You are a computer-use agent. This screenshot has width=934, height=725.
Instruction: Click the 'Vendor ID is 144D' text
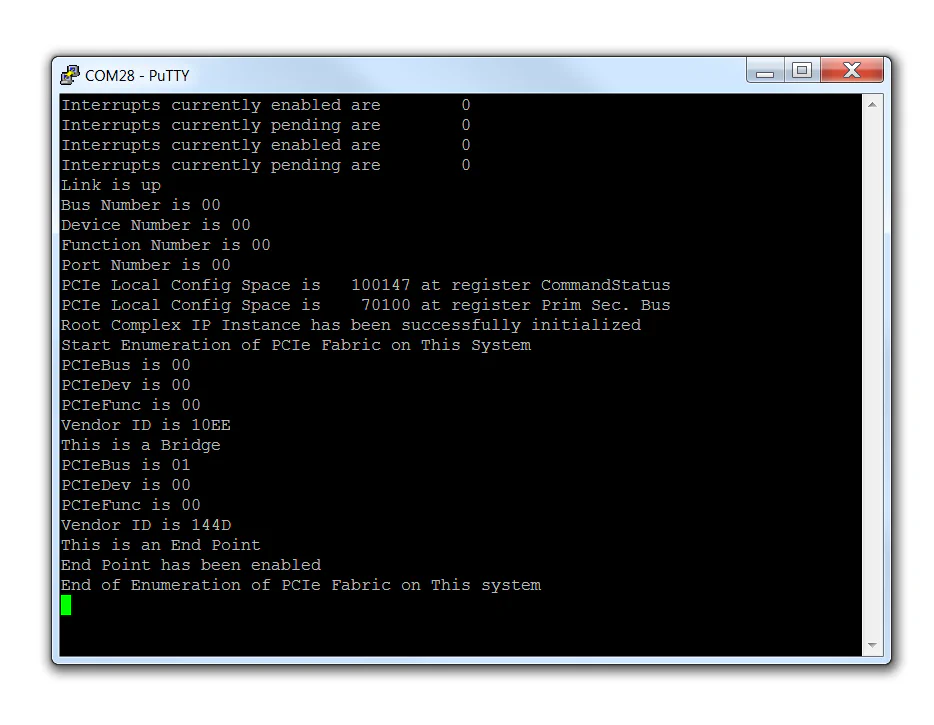146,524
